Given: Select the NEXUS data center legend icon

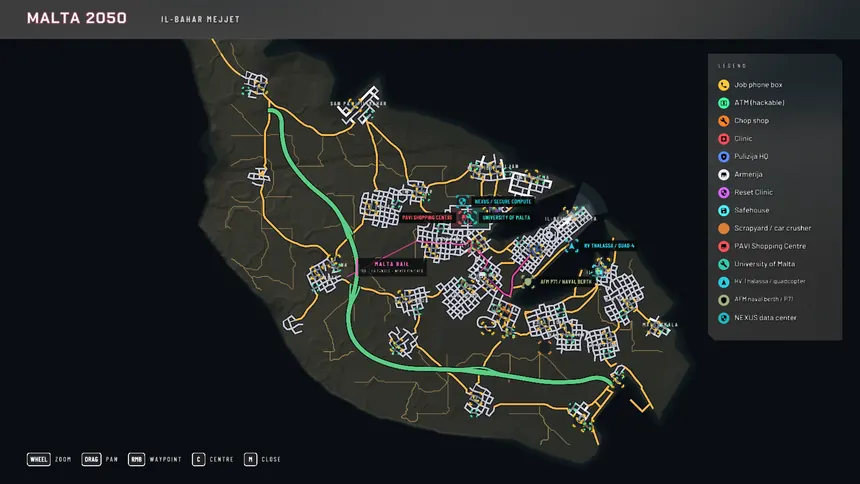Looking at the screenshot, I should click(723, 318).
